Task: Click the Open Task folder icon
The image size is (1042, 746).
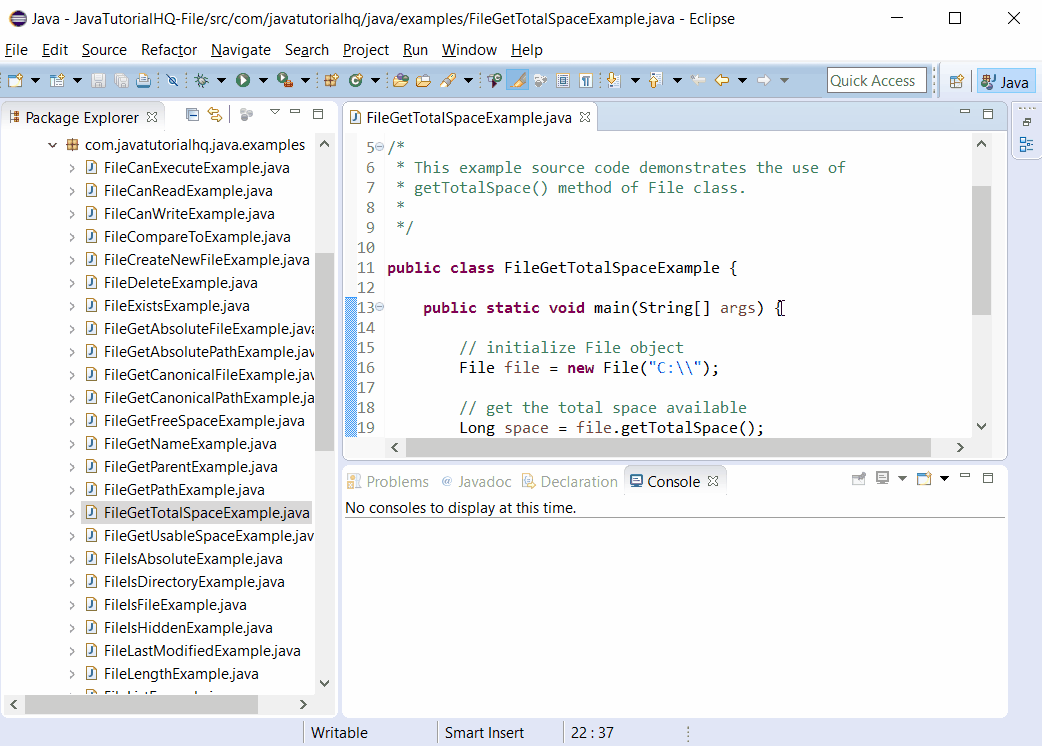Action: pyautogui.click(x=423, y=80)
